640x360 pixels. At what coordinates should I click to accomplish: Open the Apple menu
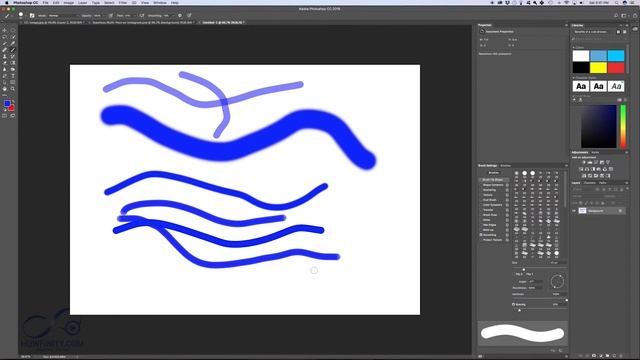point(7,3)
